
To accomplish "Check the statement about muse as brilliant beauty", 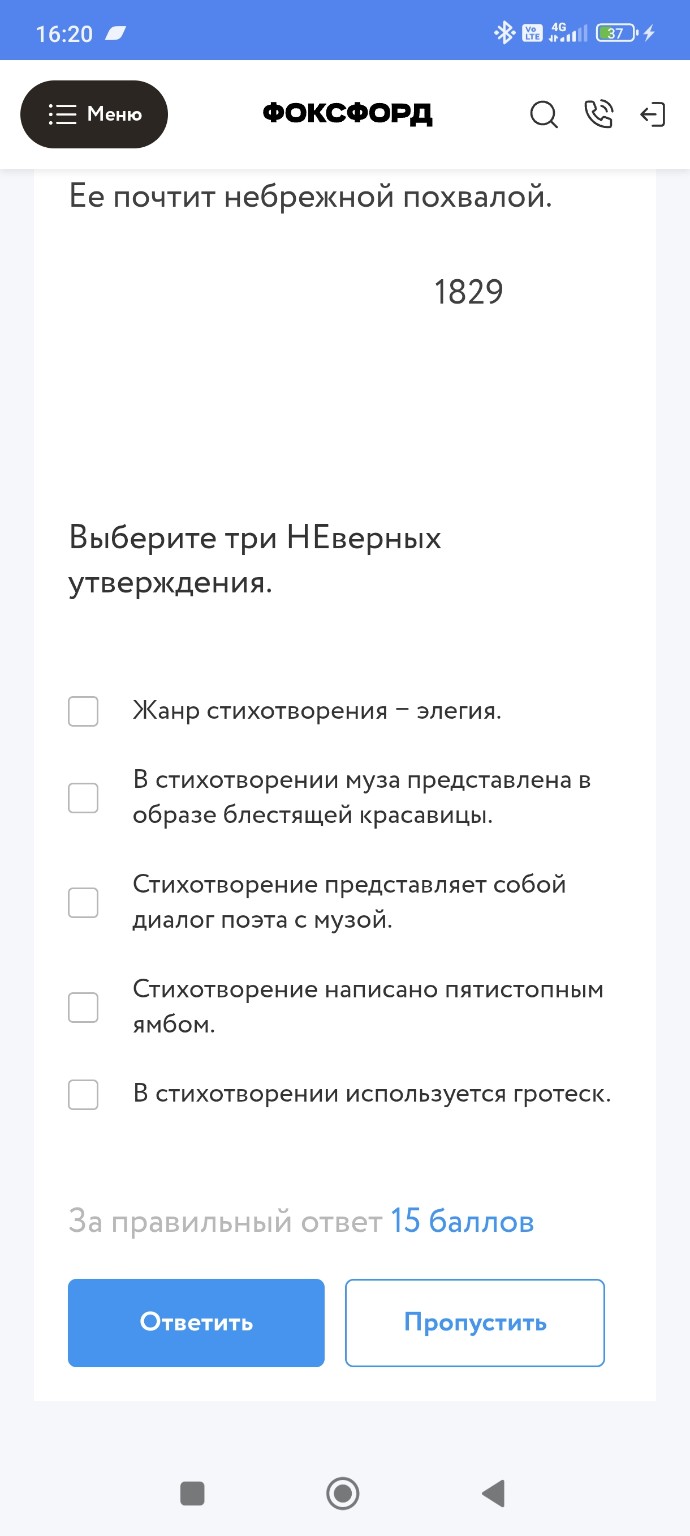I will pyautogui.click(x=83, y=797).
